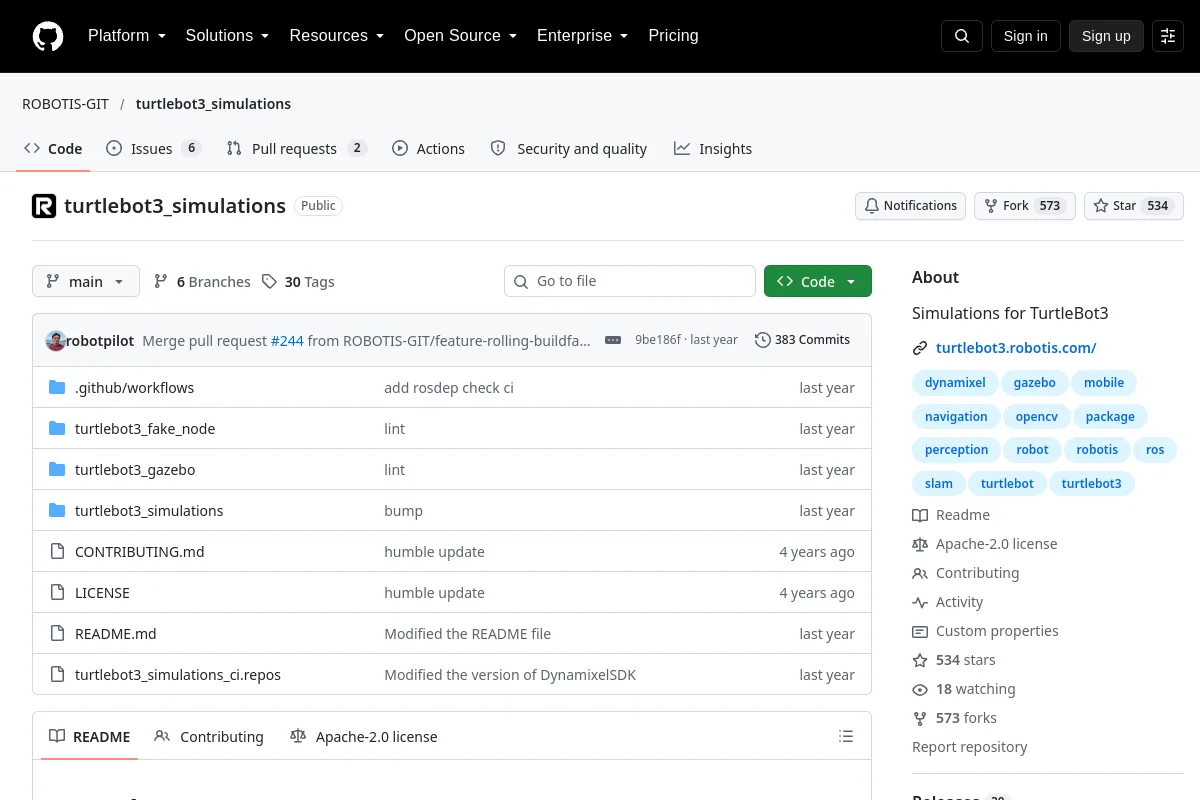Open the GitHub homepage logo
Viewport: 1200px width, 800px height.
tap(48, 36)
